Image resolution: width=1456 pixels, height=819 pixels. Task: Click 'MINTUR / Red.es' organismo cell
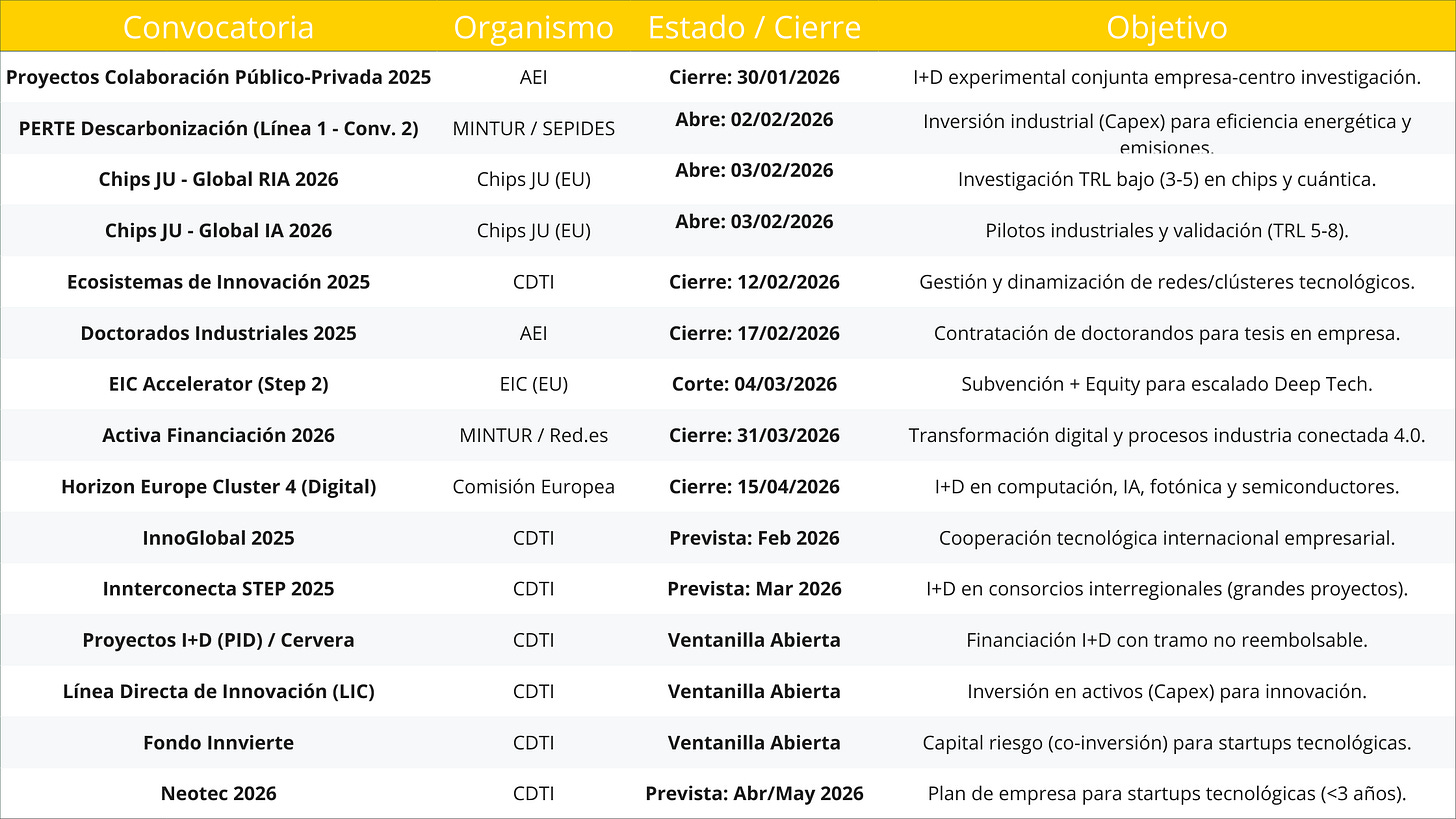pyautogui.click(x=533, y=436)
